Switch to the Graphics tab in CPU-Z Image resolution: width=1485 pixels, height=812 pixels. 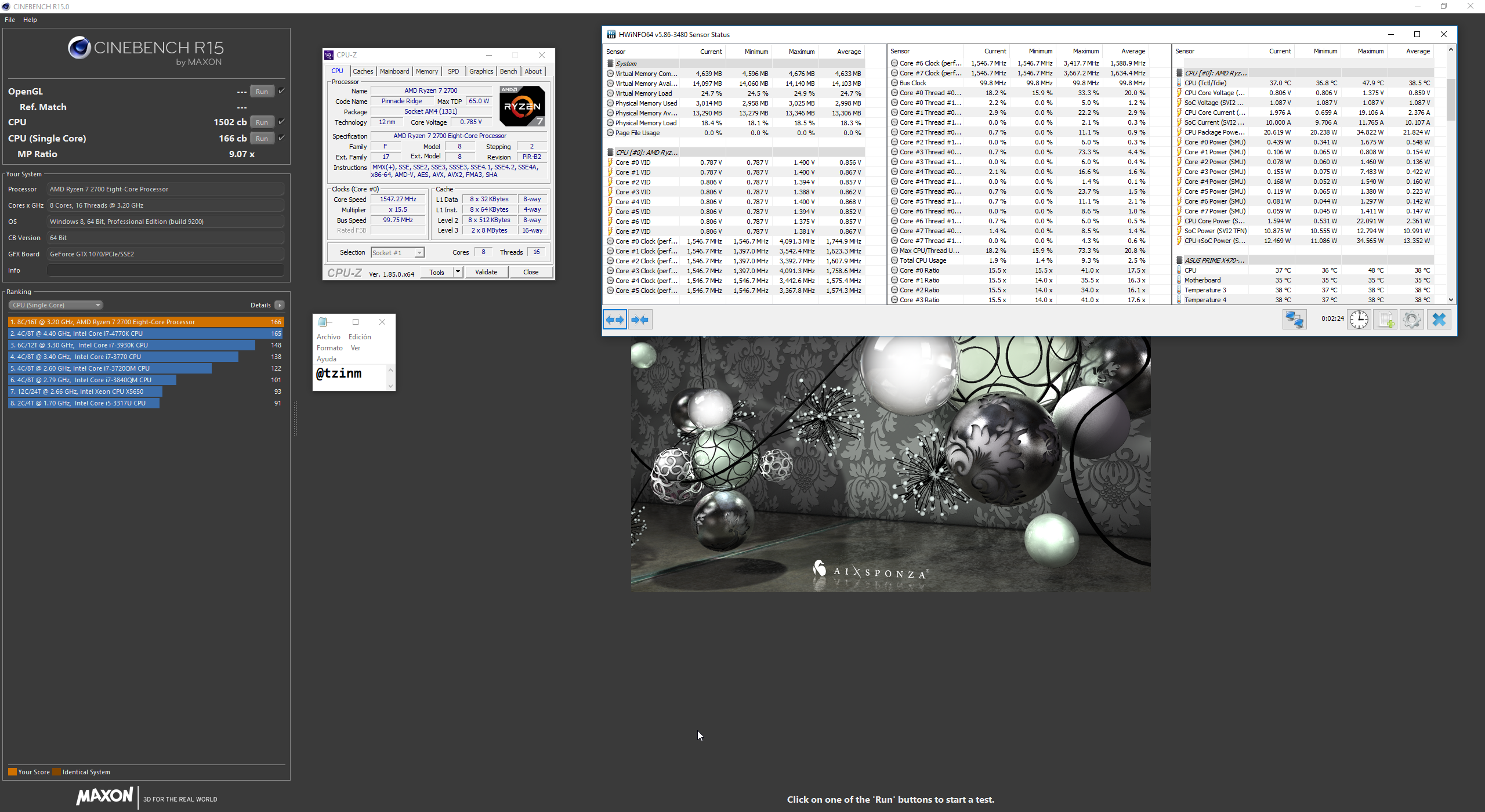tap(481, 71)
